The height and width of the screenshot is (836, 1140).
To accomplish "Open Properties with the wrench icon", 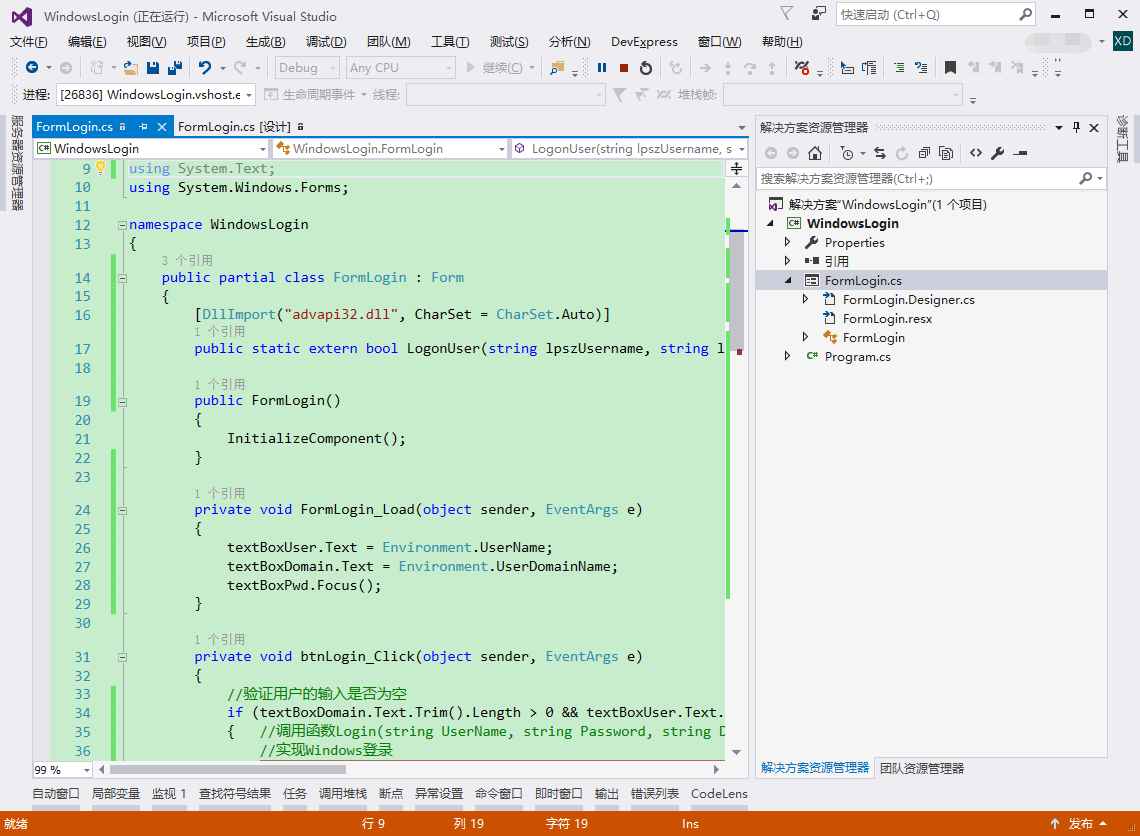I will 998,153.
